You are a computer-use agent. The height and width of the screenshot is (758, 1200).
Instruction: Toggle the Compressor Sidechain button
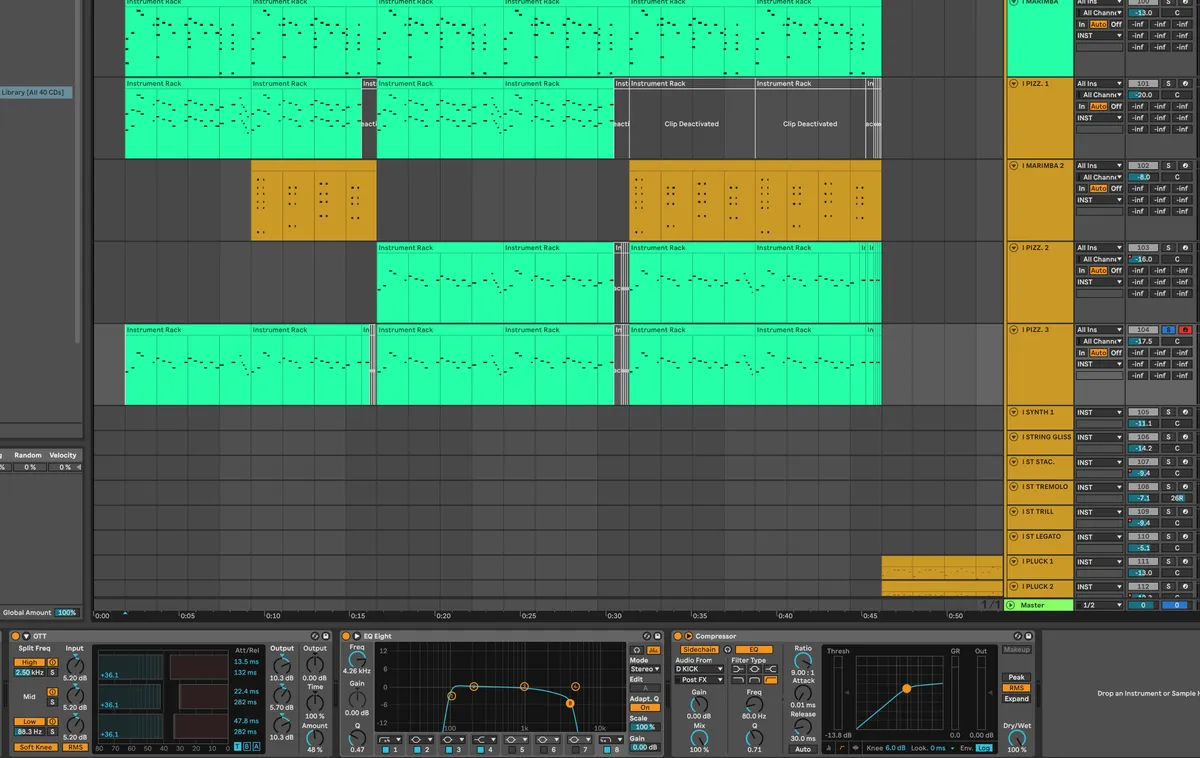(x=700, y=650)
